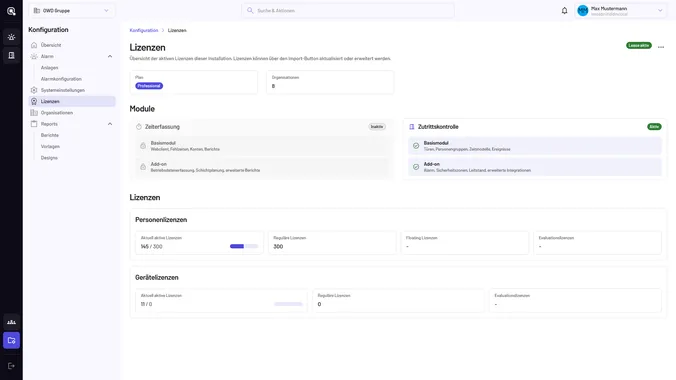Click the Aktiv badge on Zutrittskontrolle

654,127
